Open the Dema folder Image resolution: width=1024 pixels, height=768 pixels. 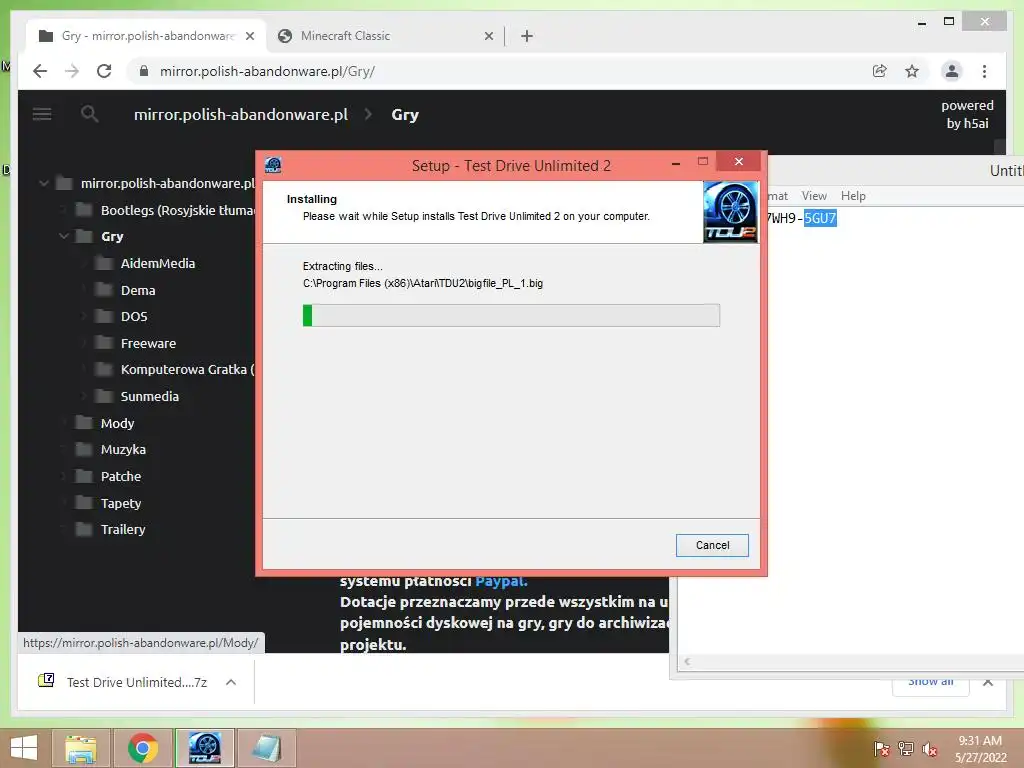[138, 290]
